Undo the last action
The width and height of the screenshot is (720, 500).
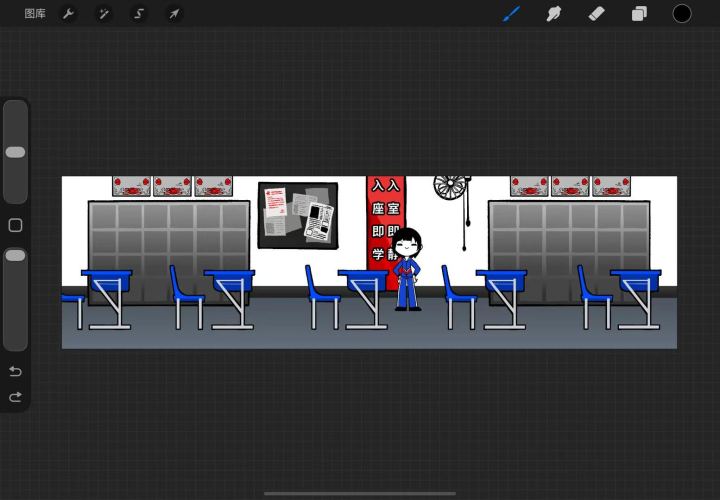[15, 371]
